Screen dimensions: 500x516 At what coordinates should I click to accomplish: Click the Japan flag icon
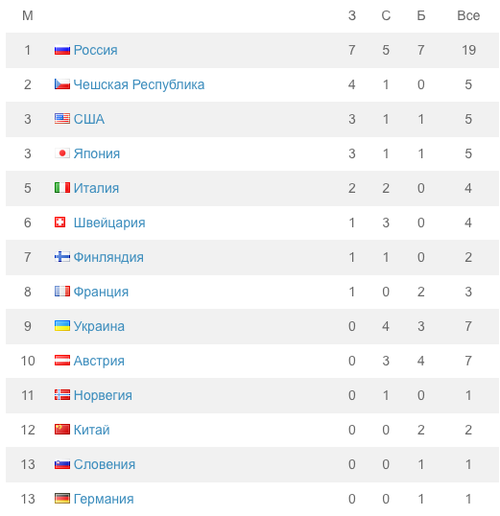click(x=62, y=153)
